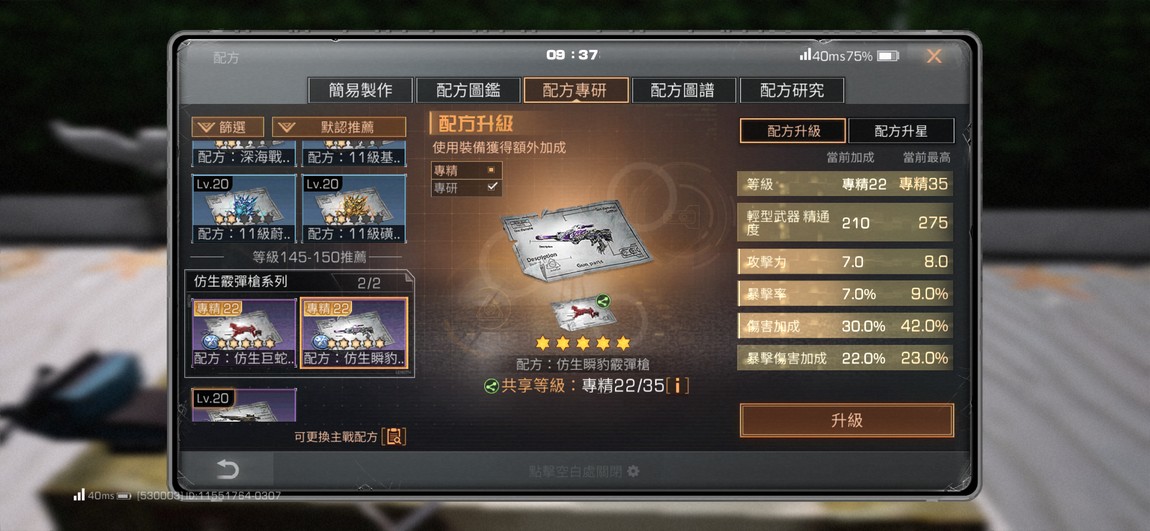Click the gear icon beside 點擊空白處關閉
This screenshot has height=531, width=1150.
tap(633, 471)
